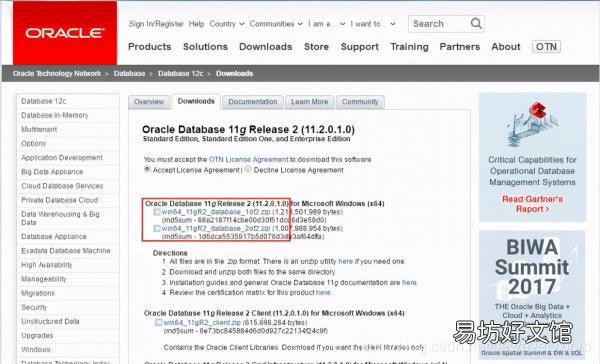Open Windows in sidebar
This screenshot has height=364, width=600.
click(x=36, y=350)
